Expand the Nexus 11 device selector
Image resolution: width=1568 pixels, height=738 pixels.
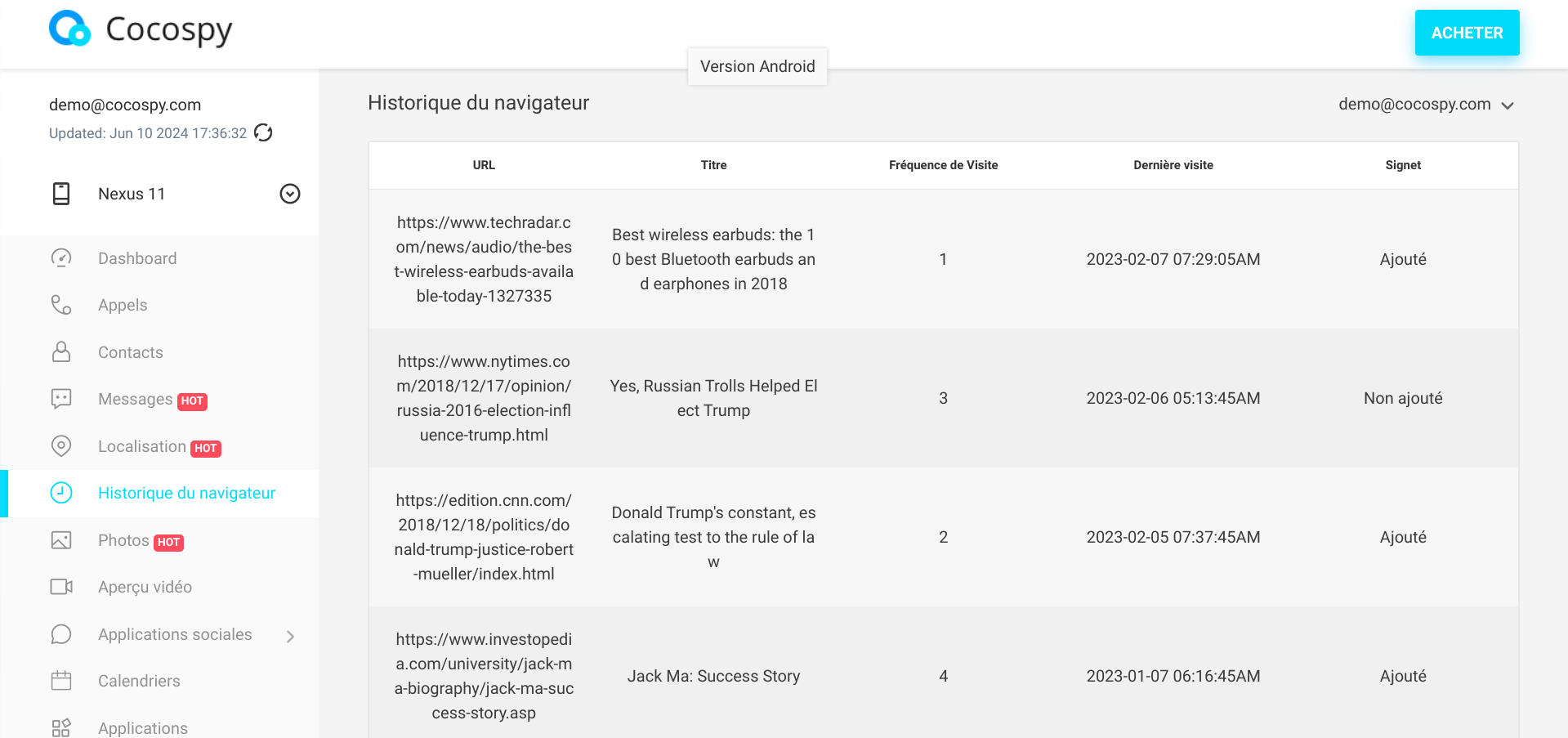290,194
